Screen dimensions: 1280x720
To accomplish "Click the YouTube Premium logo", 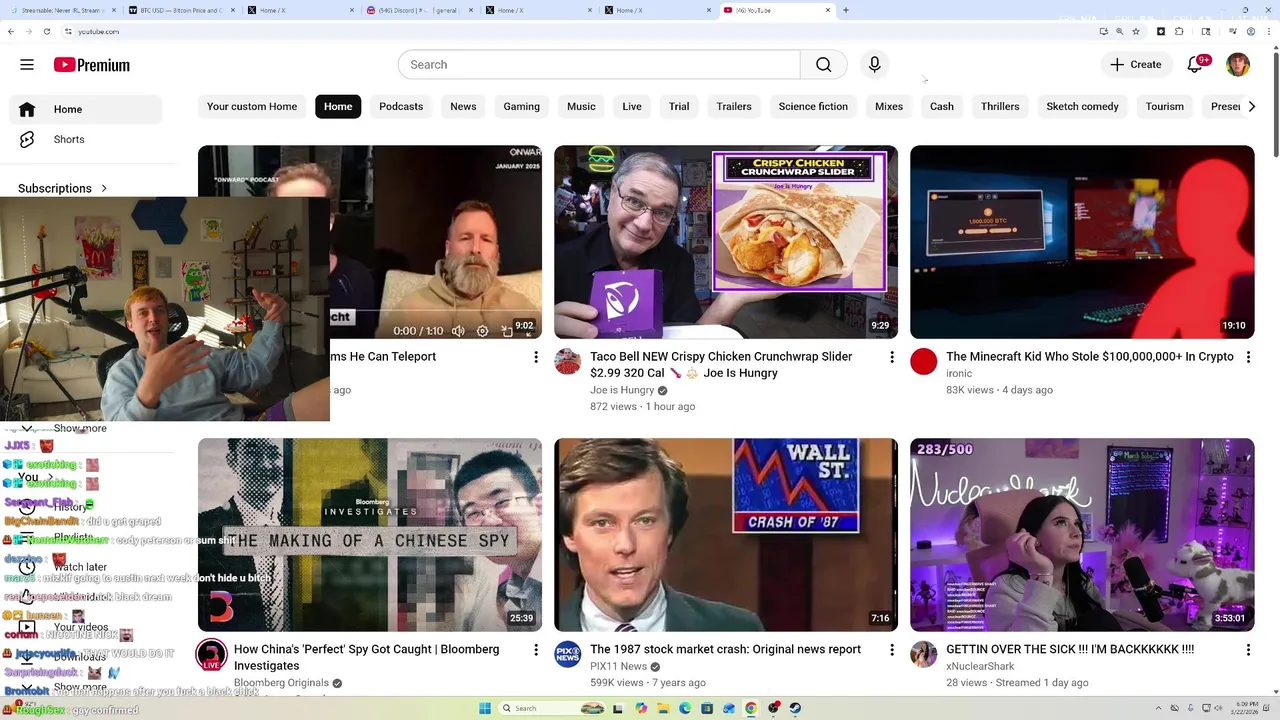I will pos(92,65).
